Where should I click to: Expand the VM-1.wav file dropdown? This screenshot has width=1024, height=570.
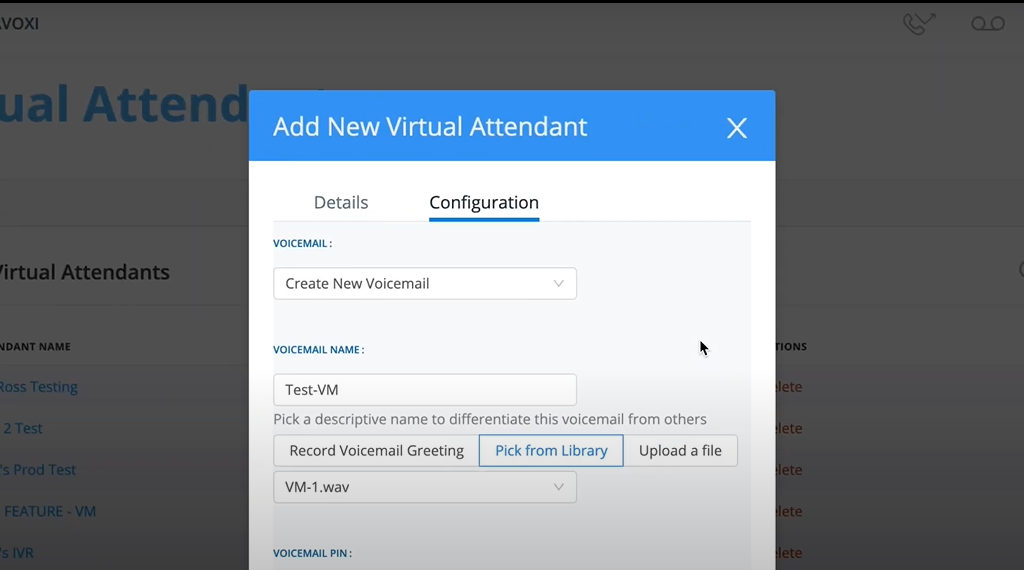click(x=425, y=487)
